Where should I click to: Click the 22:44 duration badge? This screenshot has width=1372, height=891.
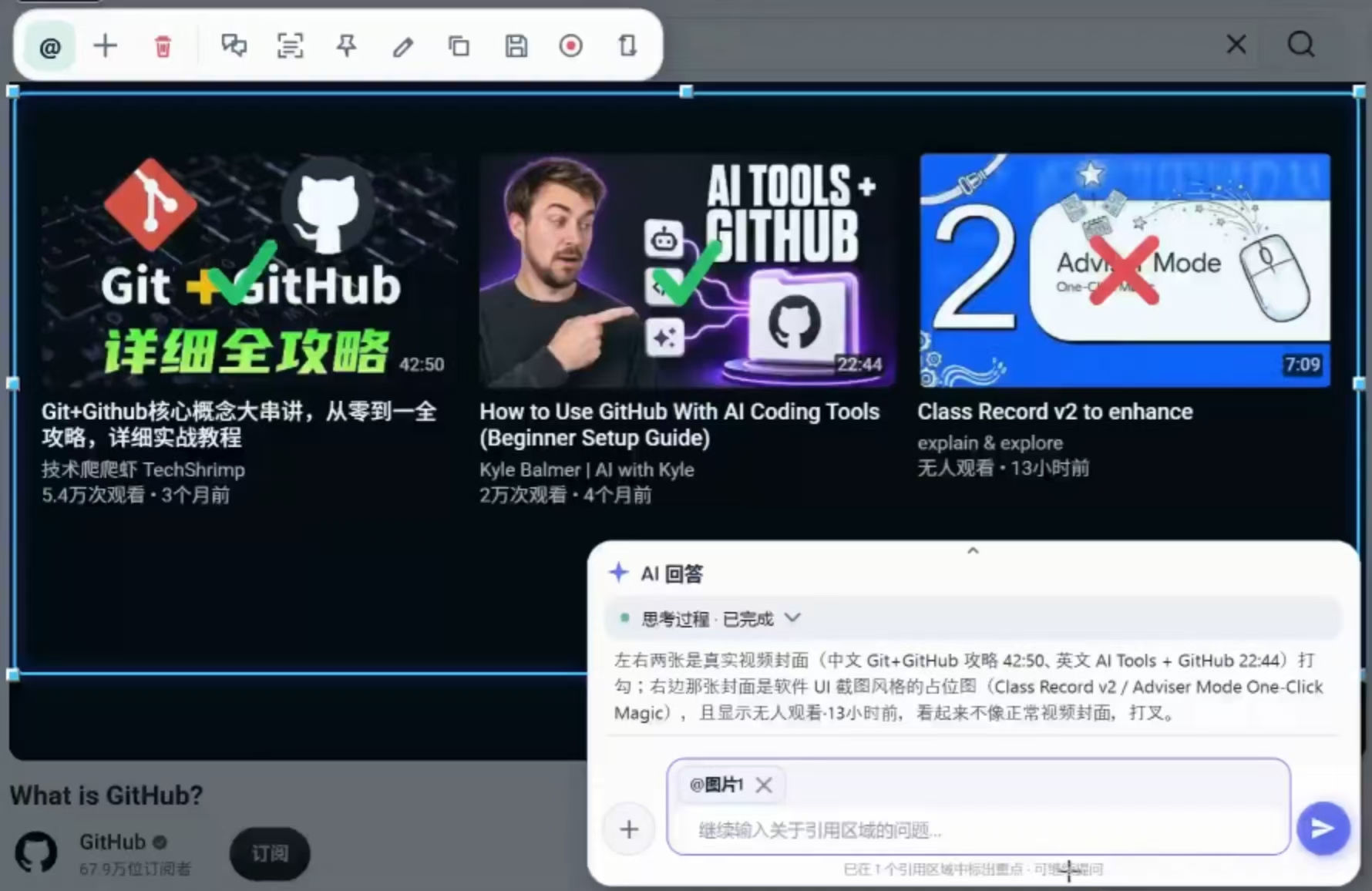(859, 364)
